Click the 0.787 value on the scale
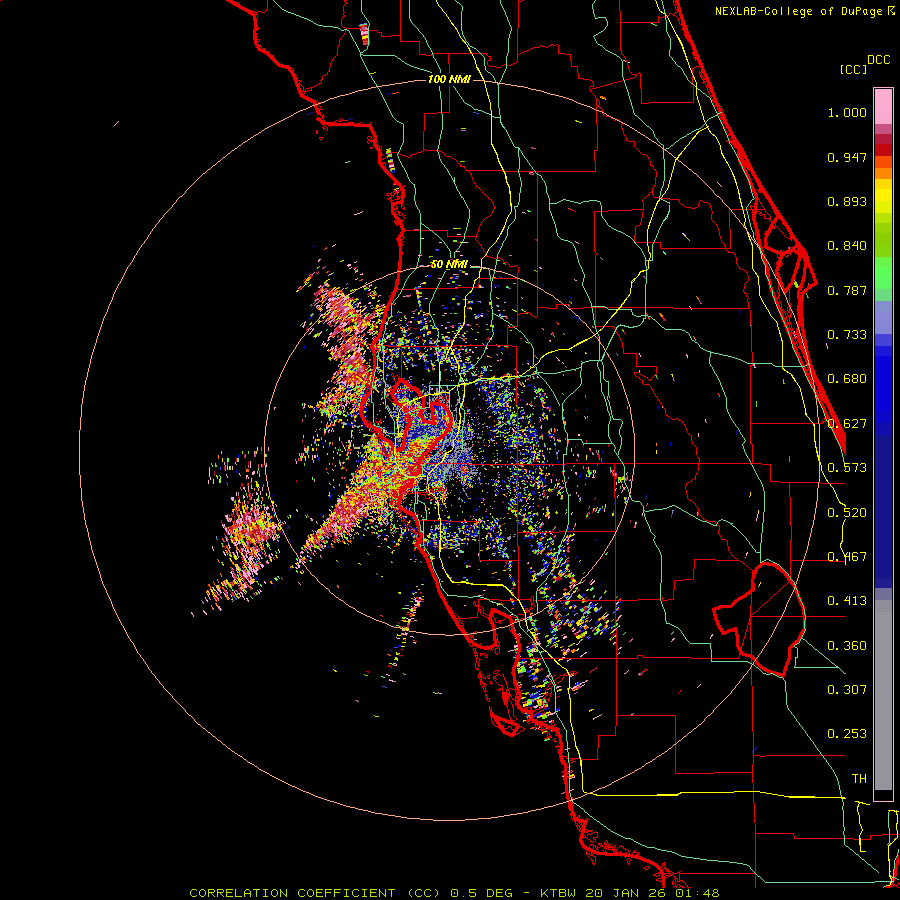The height and width of the screenshot is (900, 900). pos(847,290)
